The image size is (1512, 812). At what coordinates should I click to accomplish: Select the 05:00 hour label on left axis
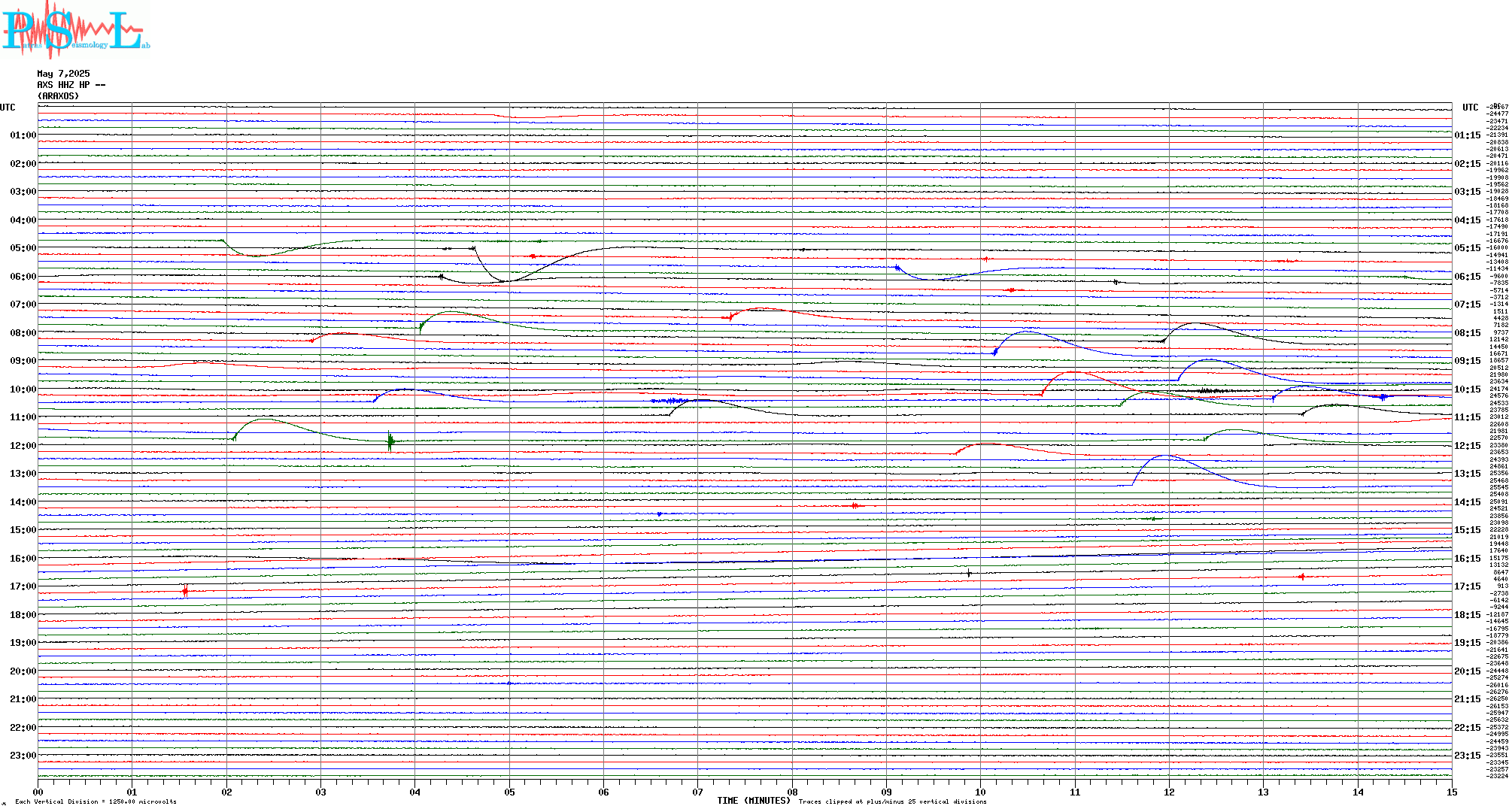coord(23,248)
